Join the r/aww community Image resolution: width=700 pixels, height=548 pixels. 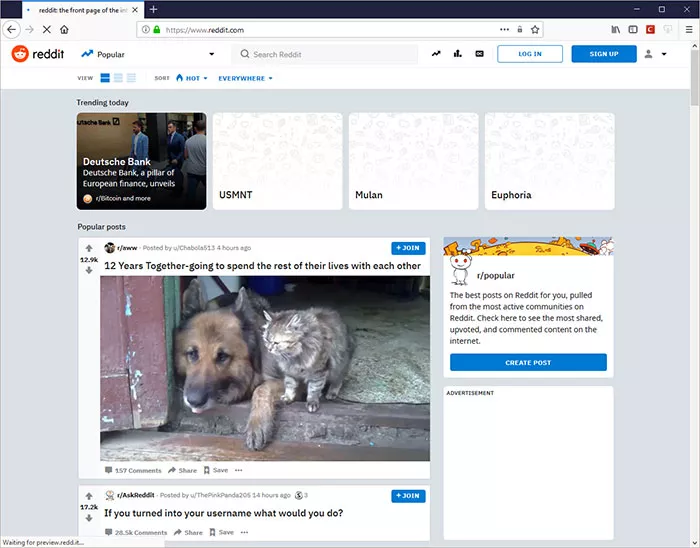click(x=408, y=248)
